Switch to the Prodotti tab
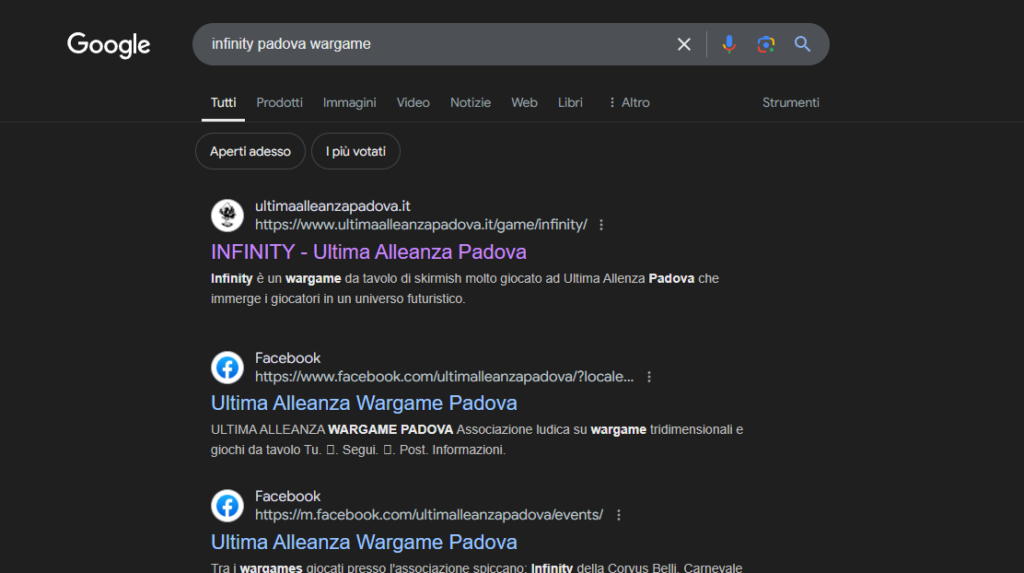This screenshot has height=573, width=1024. click(x=280, y=103)
